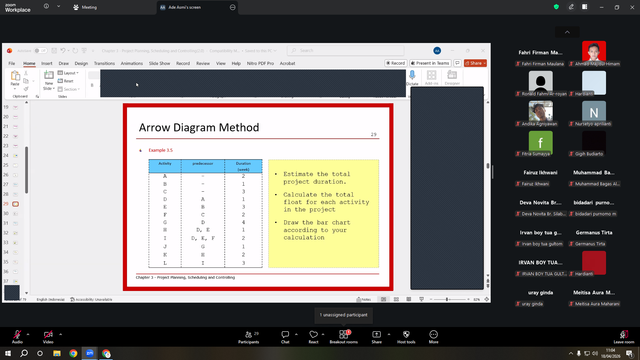The height and width of the screenshot is (360, 640).
Task: Select slide 24 thumbnail
Action: click(x=16, y=156)
